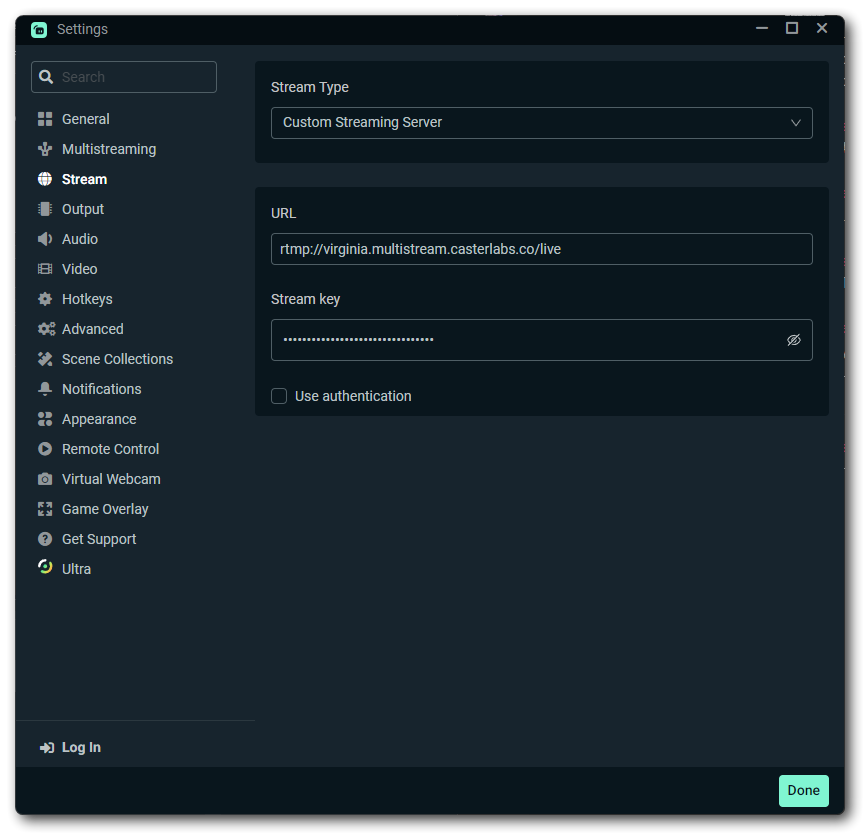The width and height of the screenshot is (865, 835).
Task: Select the Ultra swirl icon
Action: tap(45, 568)
